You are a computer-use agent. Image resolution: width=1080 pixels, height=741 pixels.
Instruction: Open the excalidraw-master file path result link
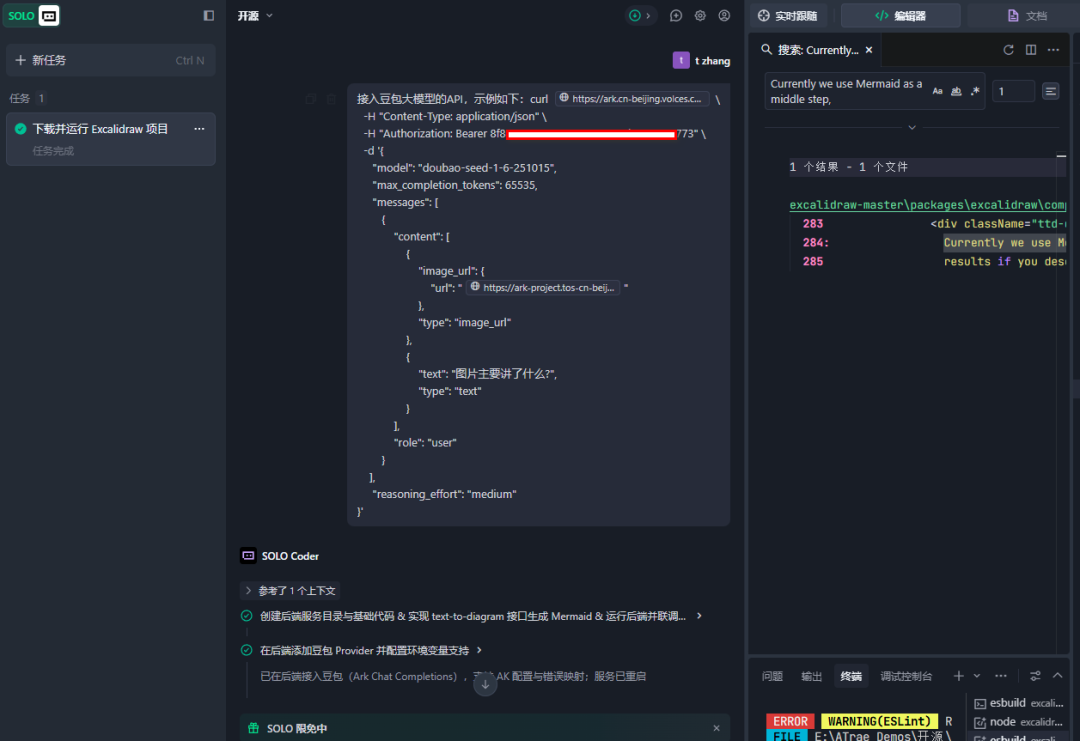(927, 205)
